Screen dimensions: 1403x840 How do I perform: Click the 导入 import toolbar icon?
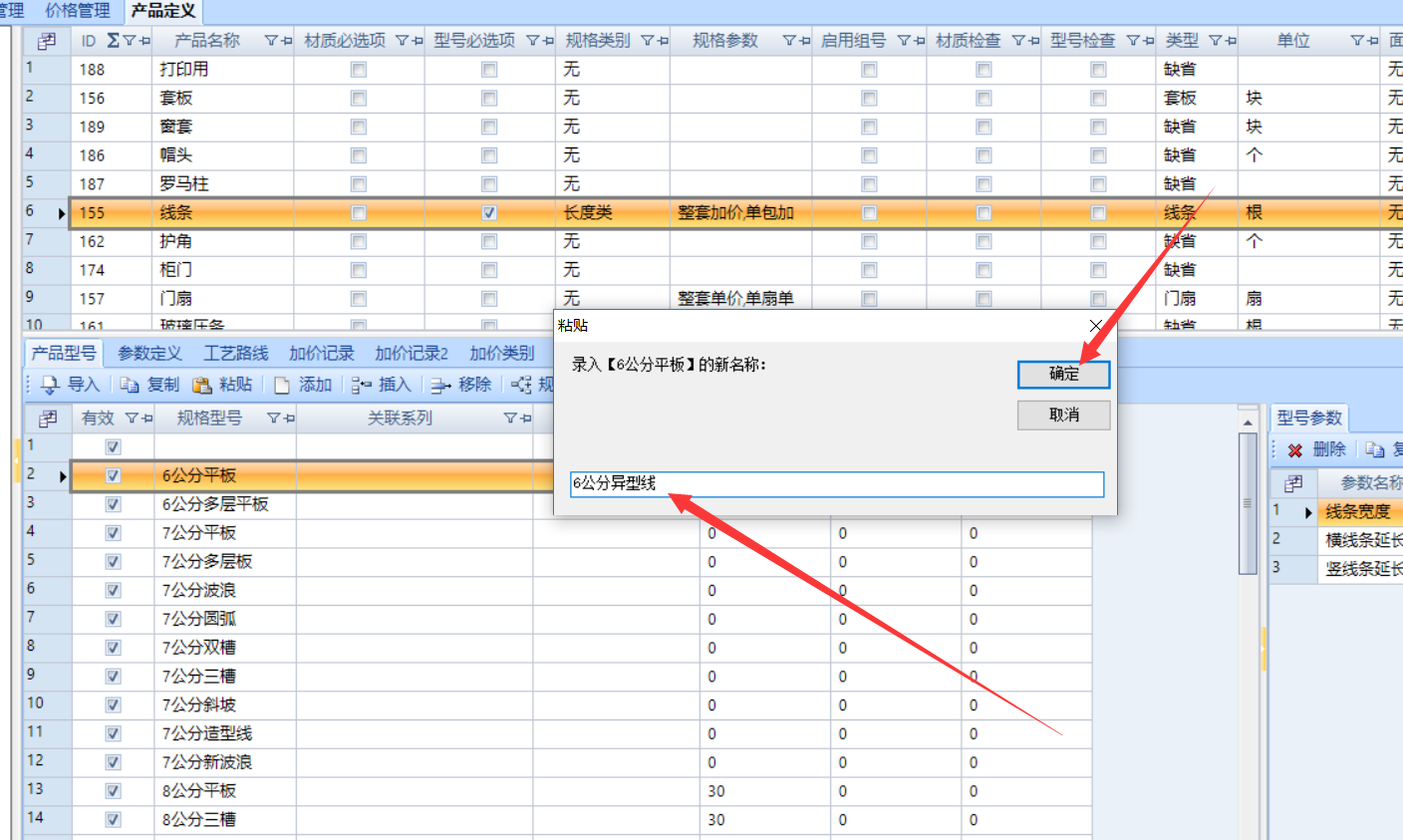pyautogui.click(x=50, y=385)
